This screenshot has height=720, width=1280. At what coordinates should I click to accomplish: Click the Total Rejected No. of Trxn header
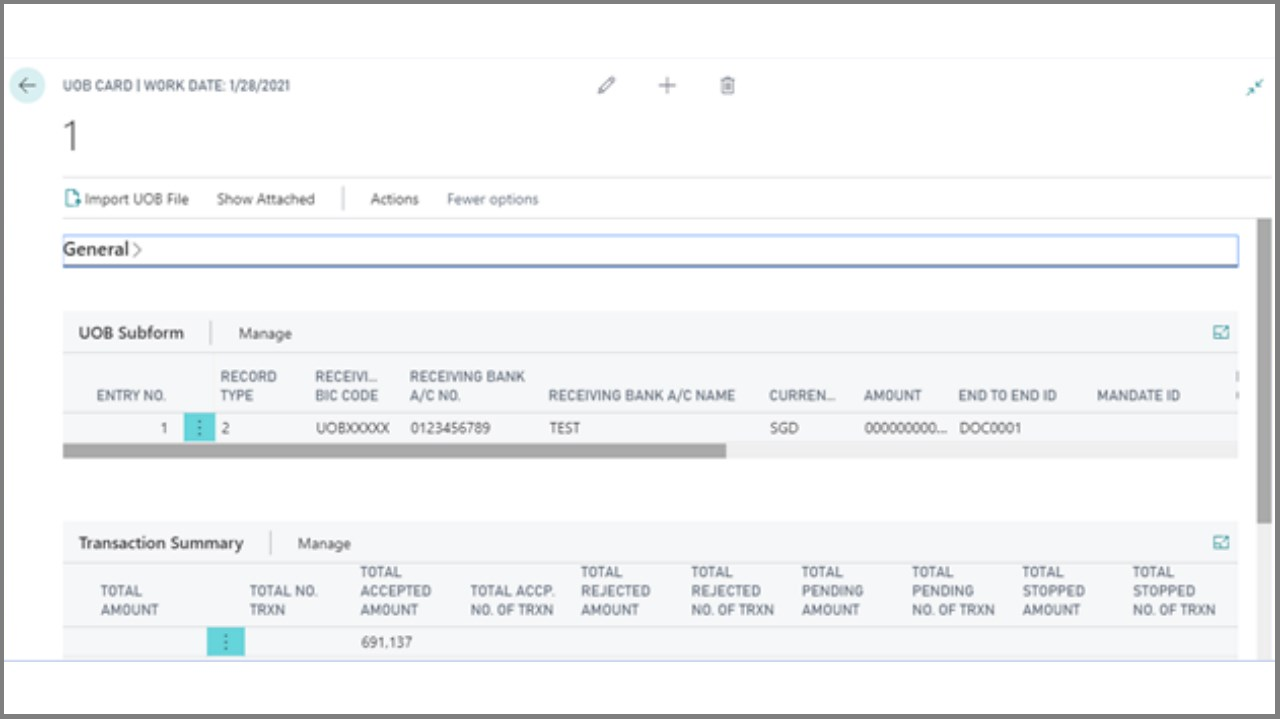732,591
